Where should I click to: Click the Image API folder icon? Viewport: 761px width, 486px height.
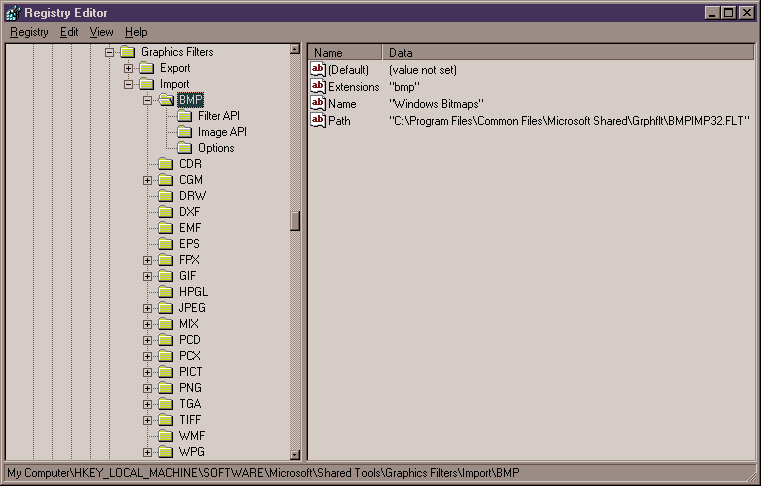tap(184, 132)
